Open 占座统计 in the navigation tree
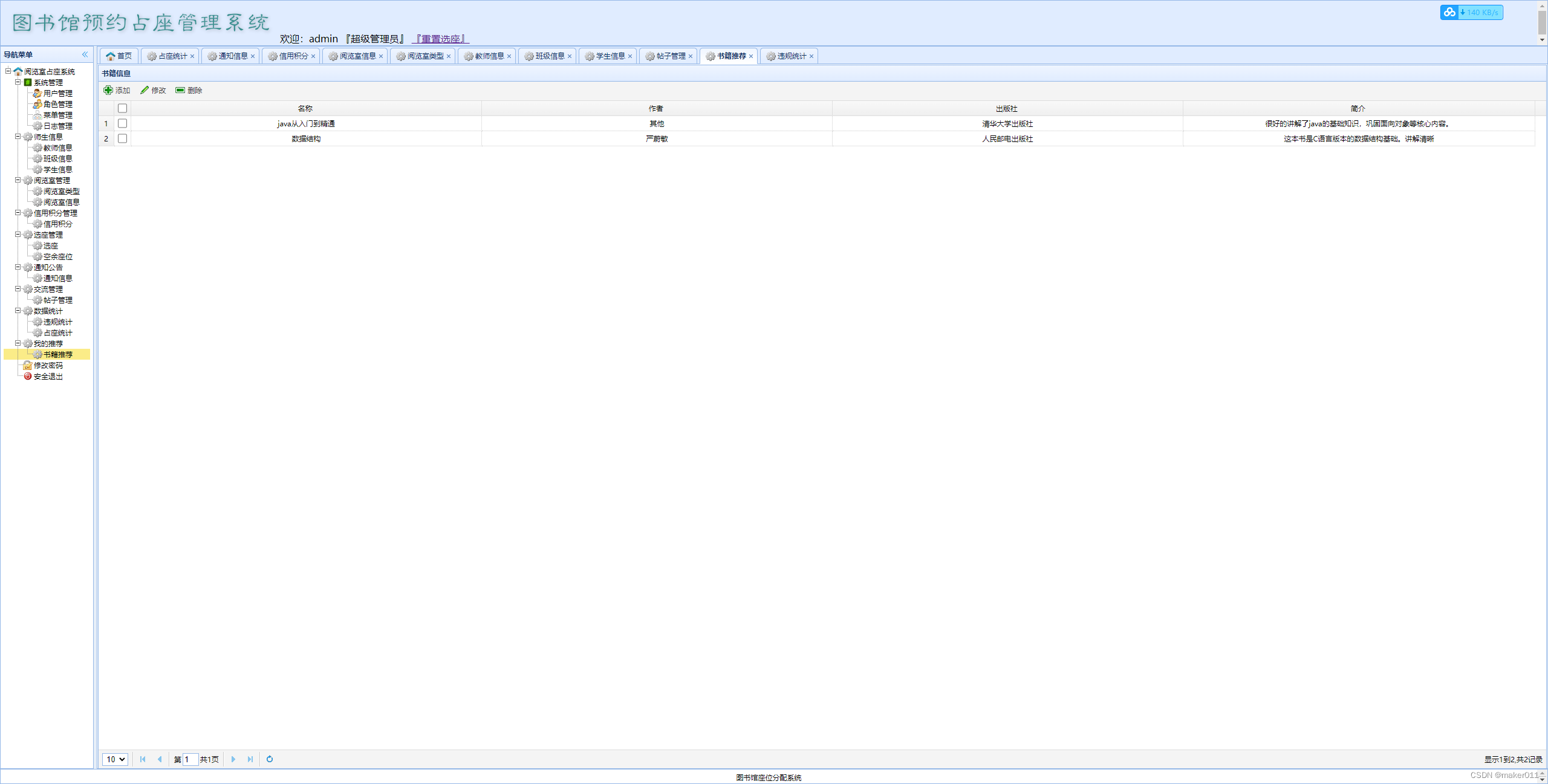This screenshot has height=784, width=1548. coord(58,332)
